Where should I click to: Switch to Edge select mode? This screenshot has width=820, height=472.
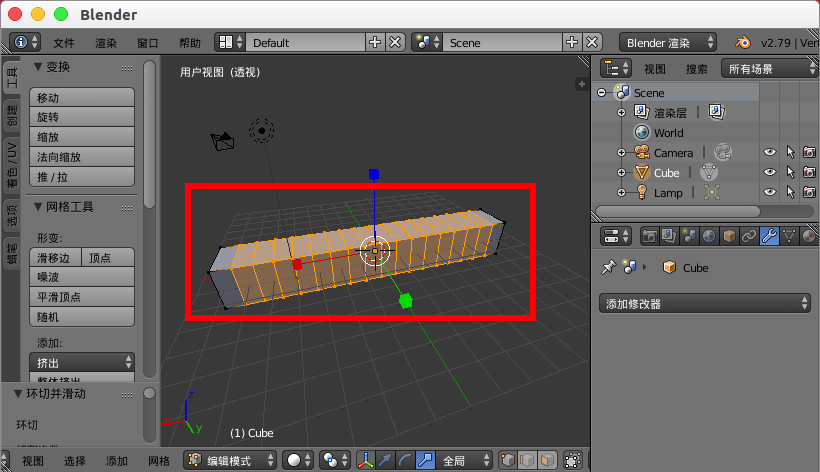click(x=527, y=460)
